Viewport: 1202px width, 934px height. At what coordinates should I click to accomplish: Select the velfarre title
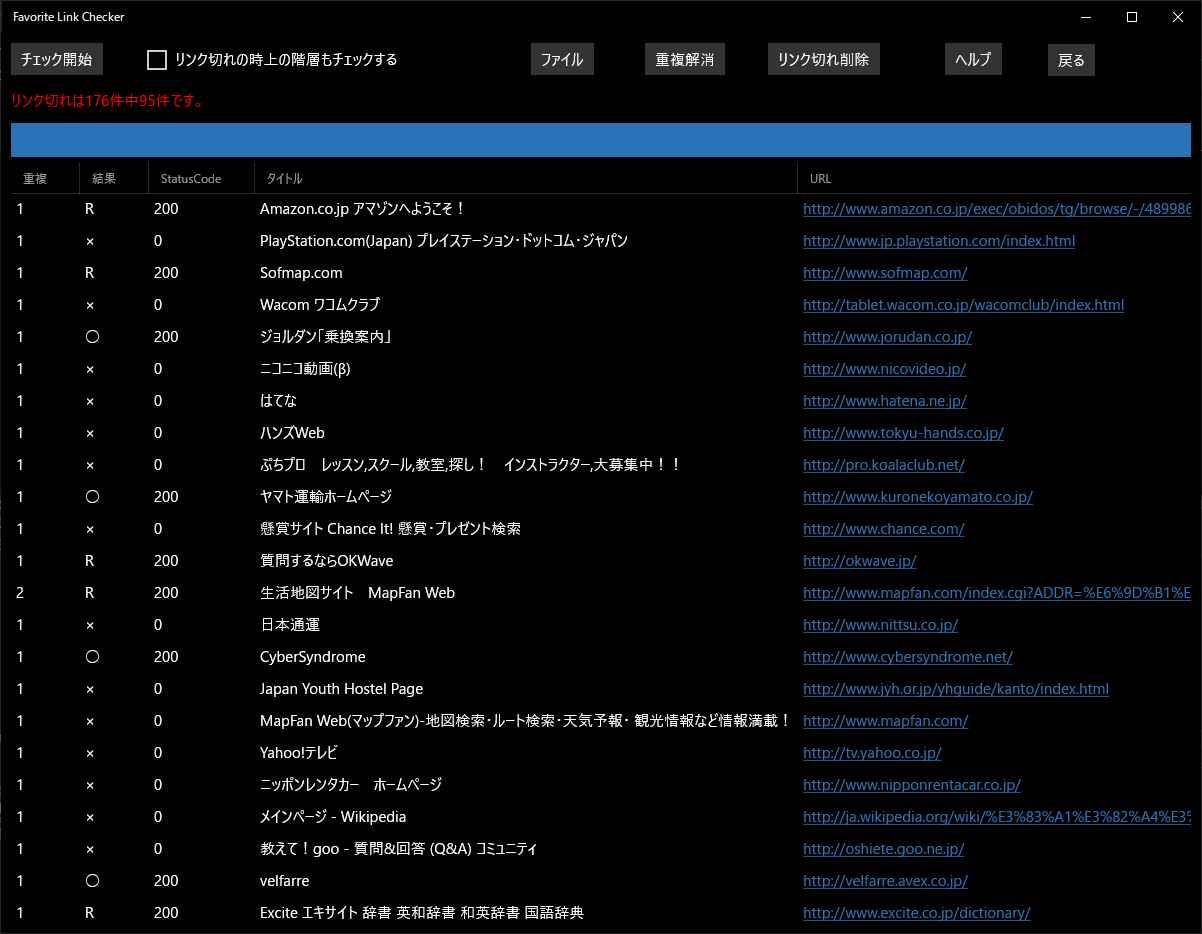pos(285,881)
